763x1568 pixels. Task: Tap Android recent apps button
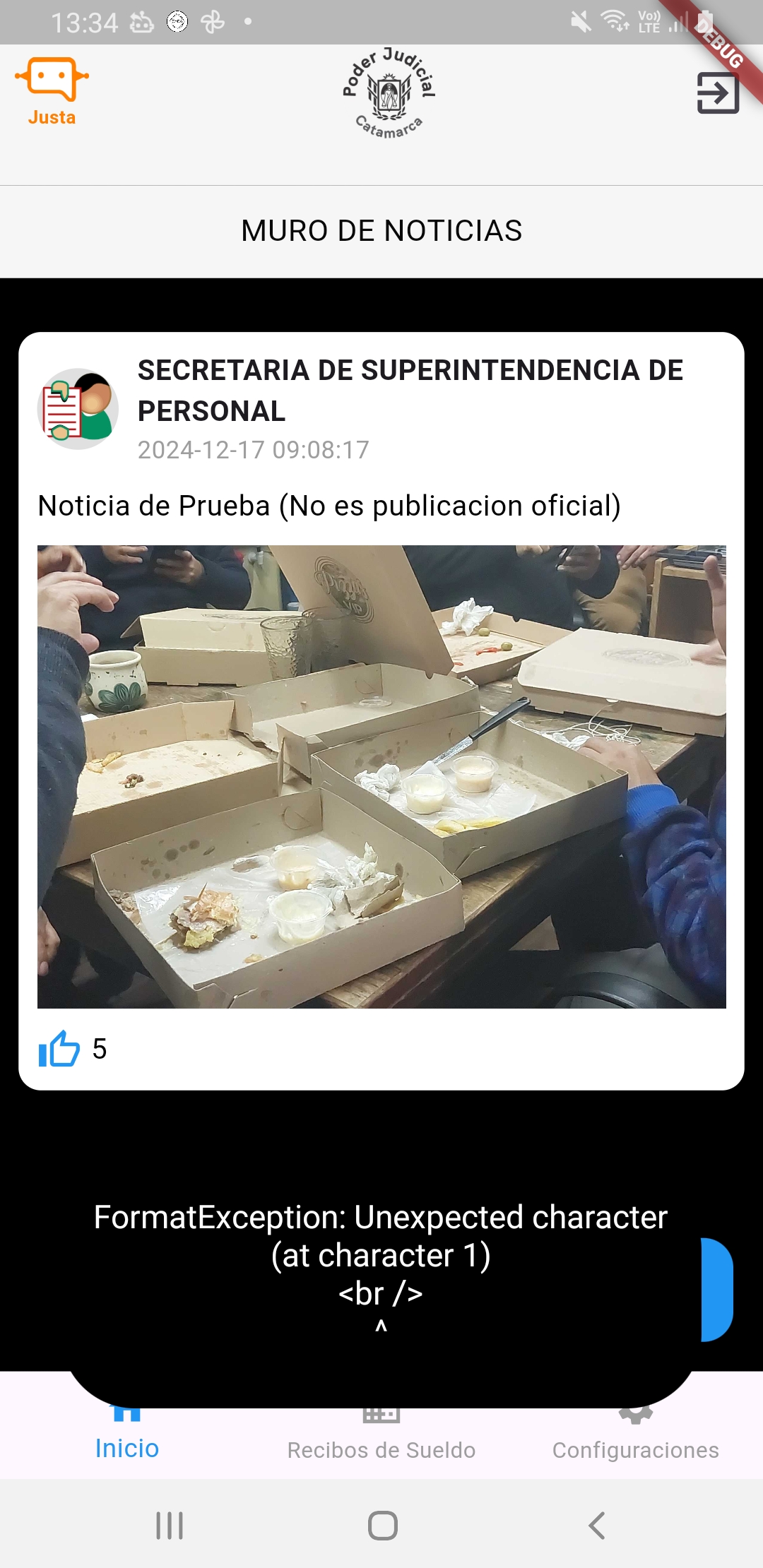pyautogui.click(x=170, y=1526)
